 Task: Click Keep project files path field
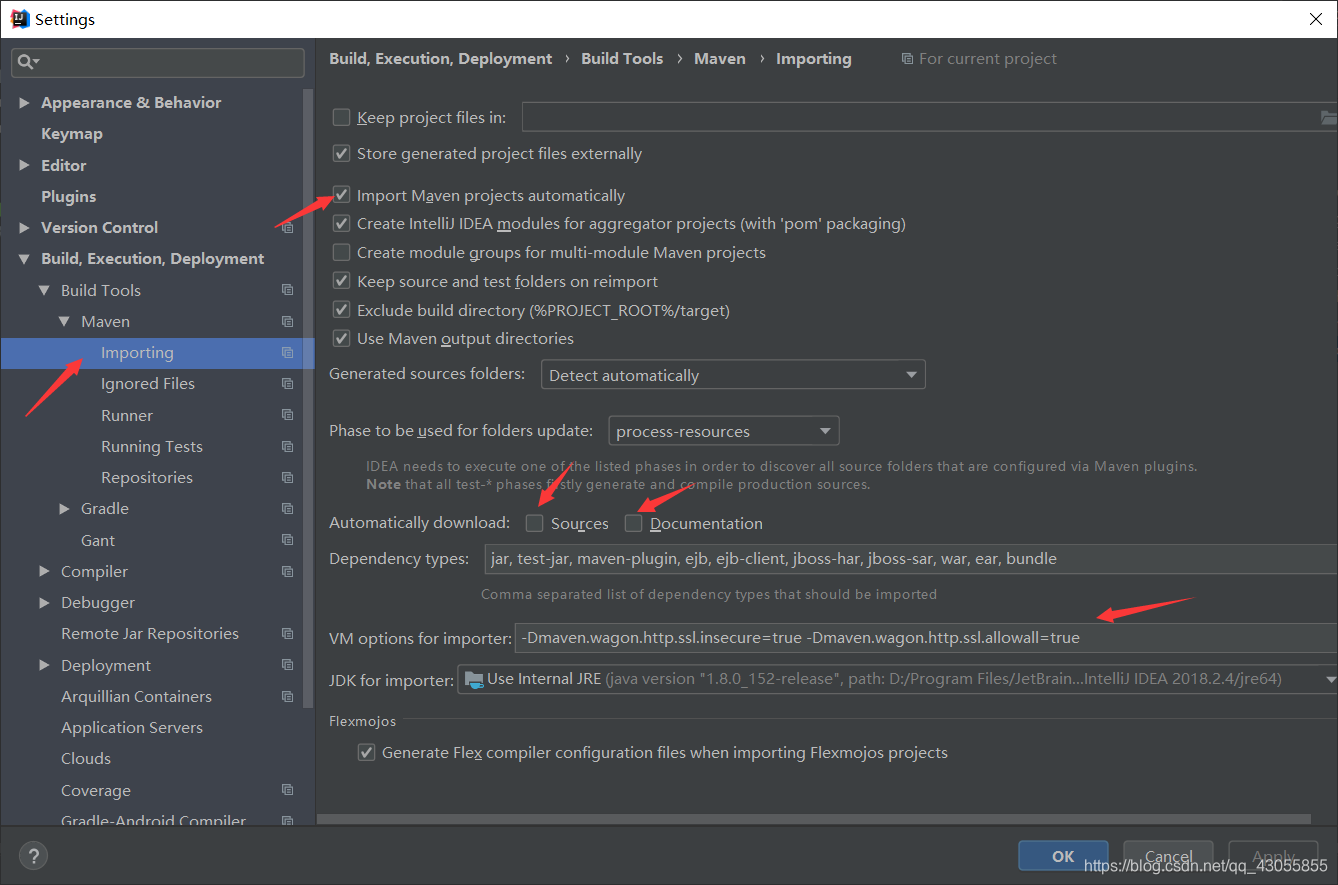tap(920, 117)
